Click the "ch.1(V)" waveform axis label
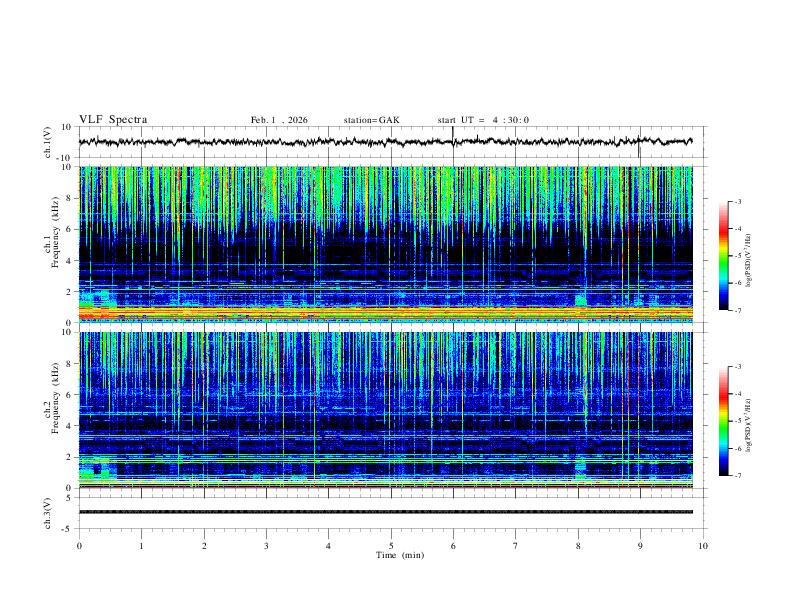This screenshot has height=612, width=792. [x=48, y=142]
